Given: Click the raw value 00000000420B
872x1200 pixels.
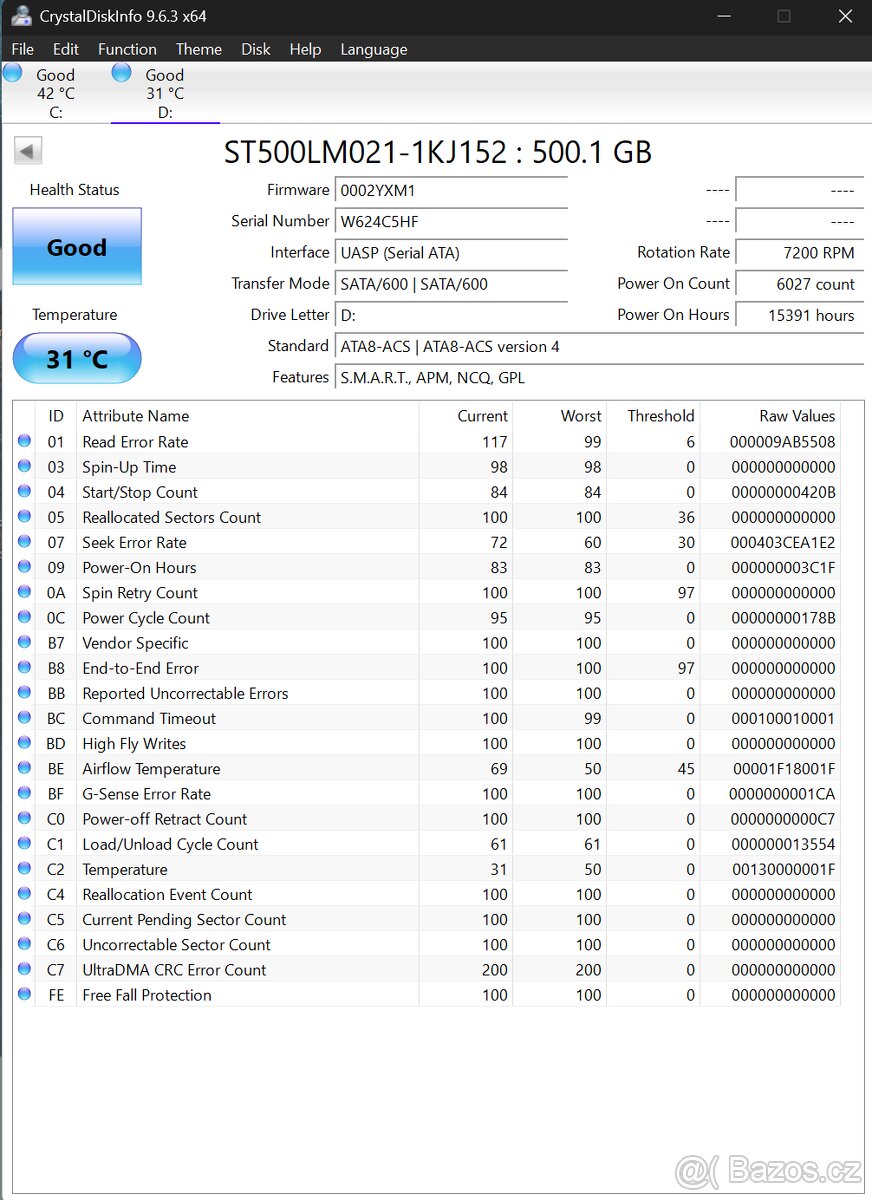Looking at the screenshot, I should pyautogui.click(x=783, y=492).
